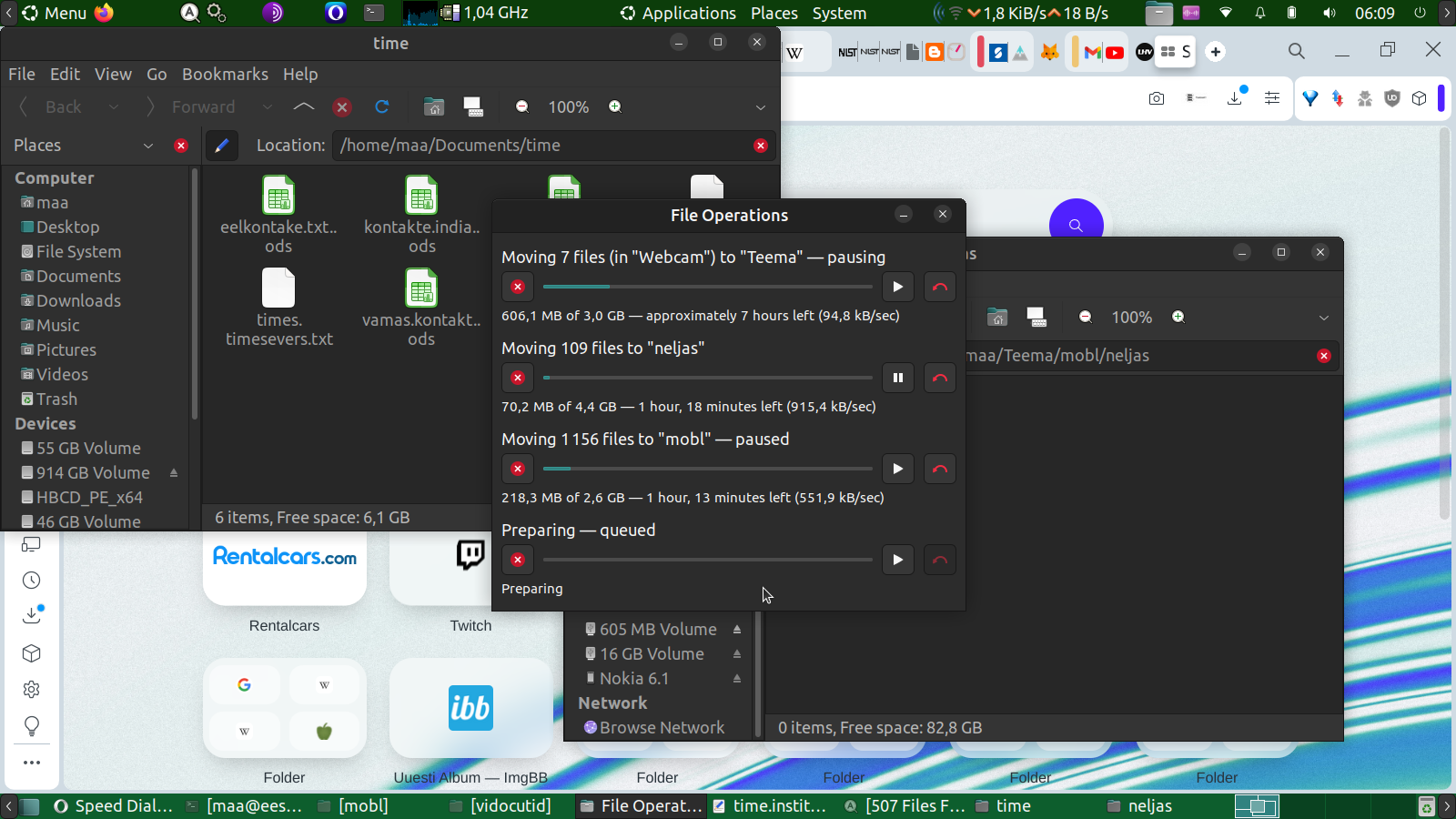Image resolution: width=1456 pixels, height=819 pixels.
Task: Toggle location text entry with pencil button
Action: pyautogui.click(x=221, y=146)
